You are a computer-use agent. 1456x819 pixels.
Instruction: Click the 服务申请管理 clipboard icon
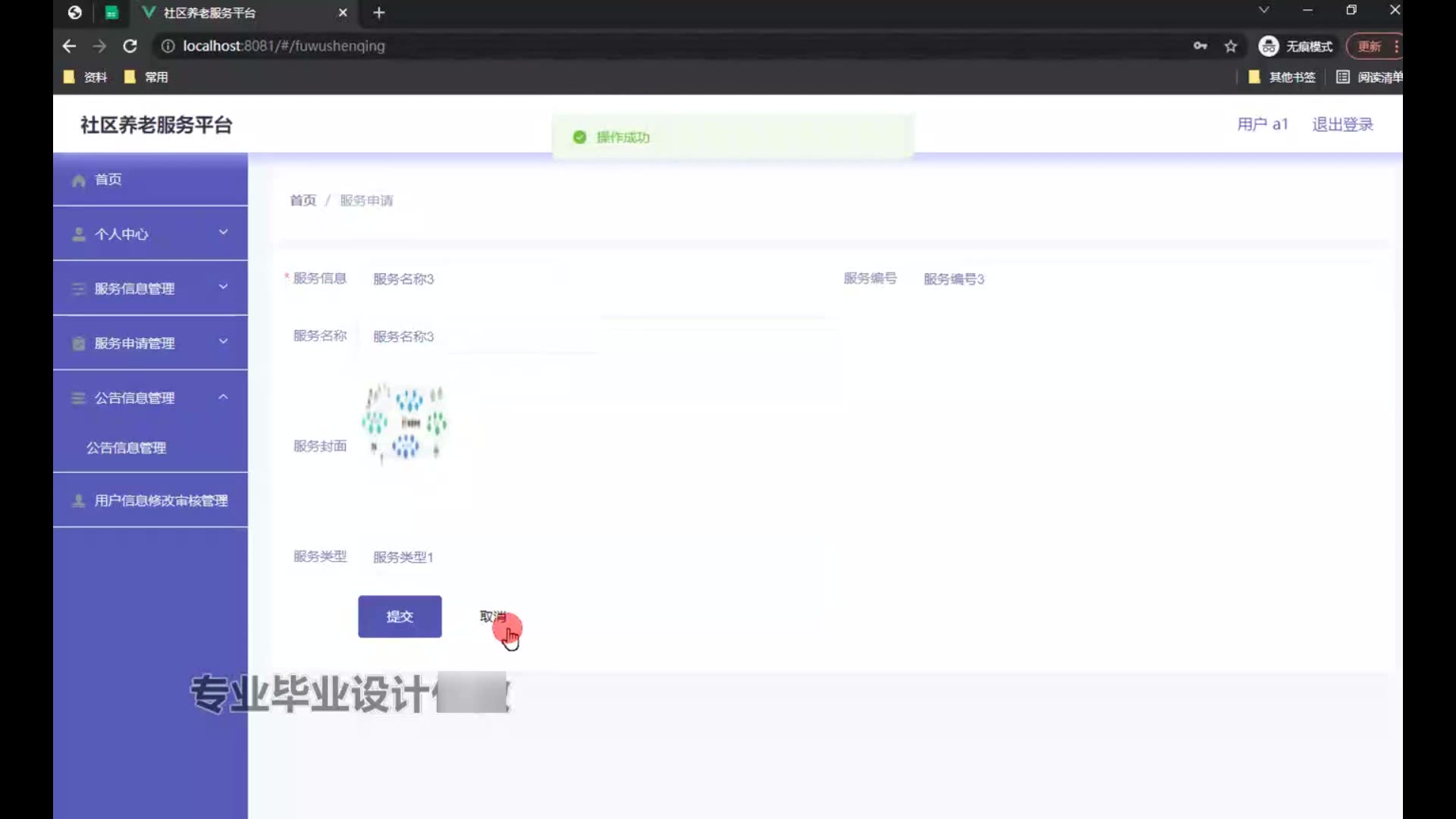(78, 344)
